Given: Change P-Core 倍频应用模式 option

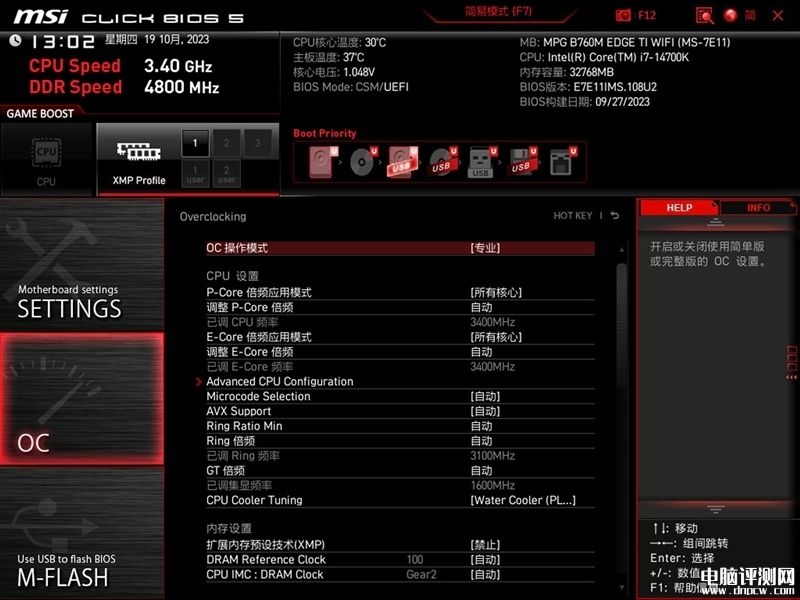Looking at the screenshot, I should [400, 293].
